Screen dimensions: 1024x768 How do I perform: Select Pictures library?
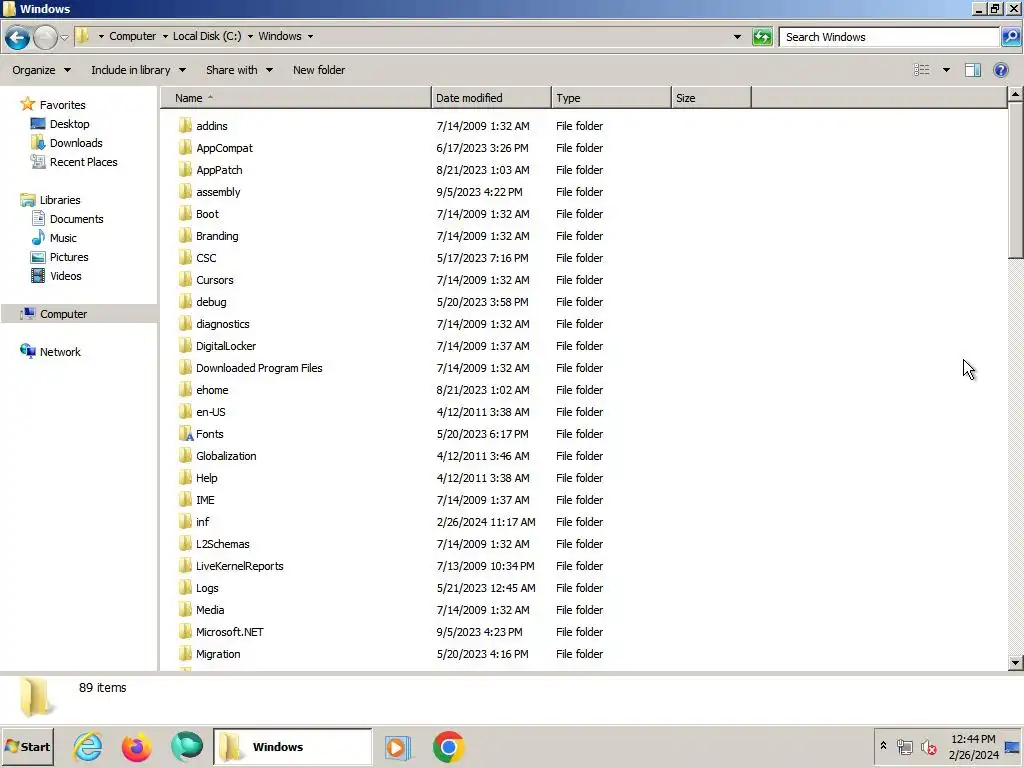pos(69,257)
